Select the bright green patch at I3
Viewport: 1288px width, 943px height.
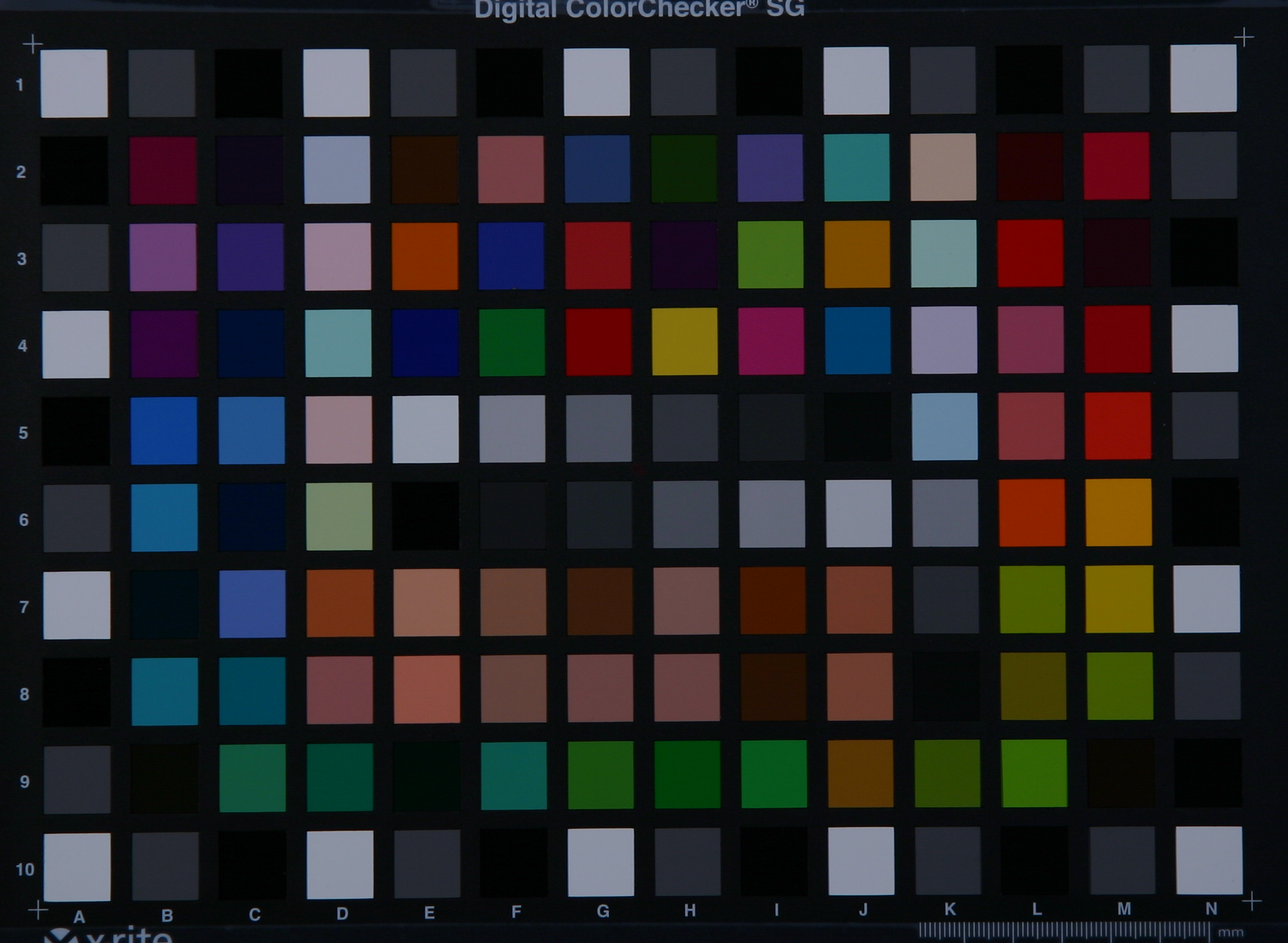(x=771, y=254)
